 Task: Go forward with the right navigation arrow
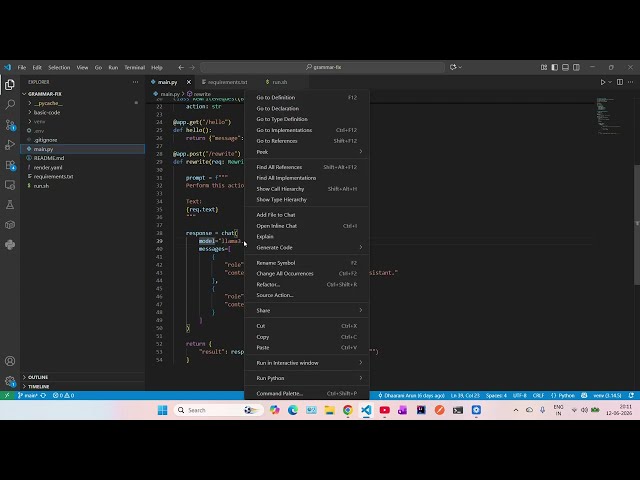point(192,67)
